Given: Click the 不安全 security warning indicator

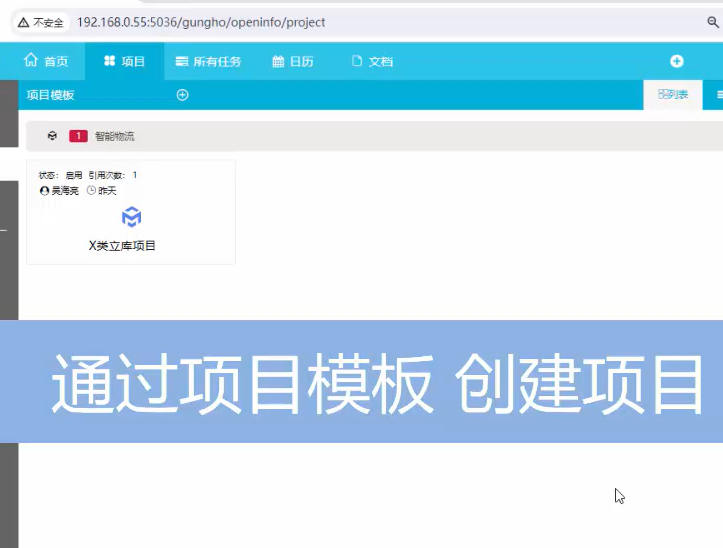Looking at the screenshot, I should point(41,23).
